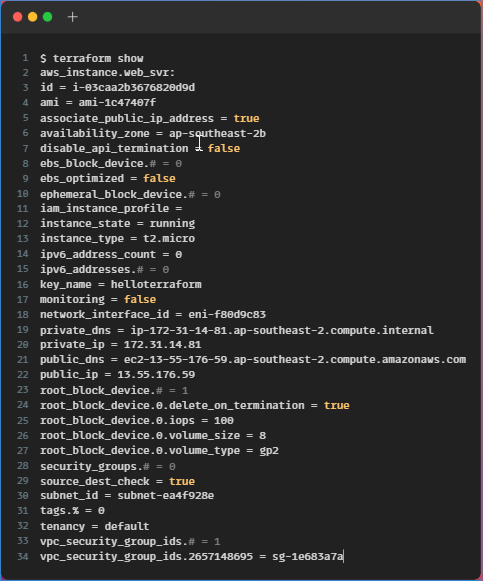Open a new tab with the plus icon

pos(73,17)
